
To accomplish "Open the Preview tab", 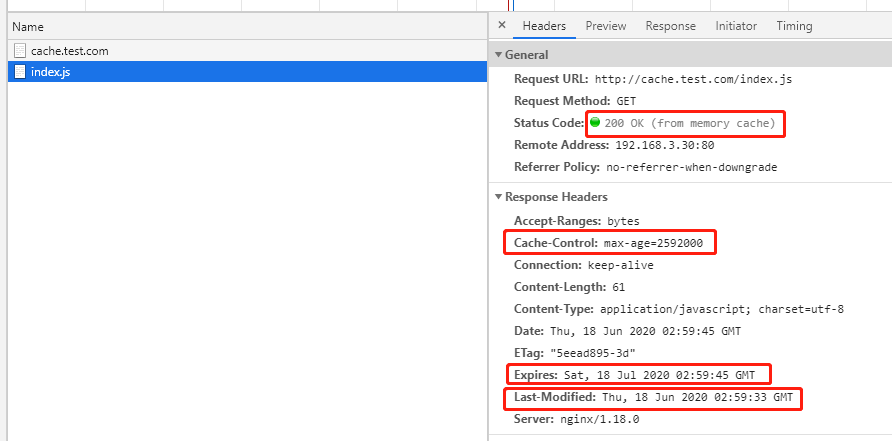I will (x=606, y=26).
